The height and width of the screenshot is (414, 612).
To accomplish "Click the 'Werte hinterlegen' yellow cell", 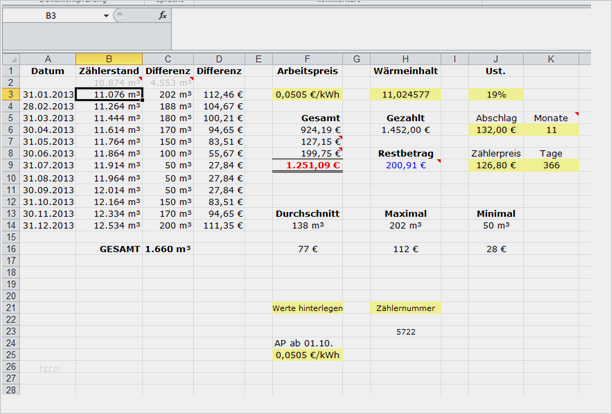I will tap(307, 308).
